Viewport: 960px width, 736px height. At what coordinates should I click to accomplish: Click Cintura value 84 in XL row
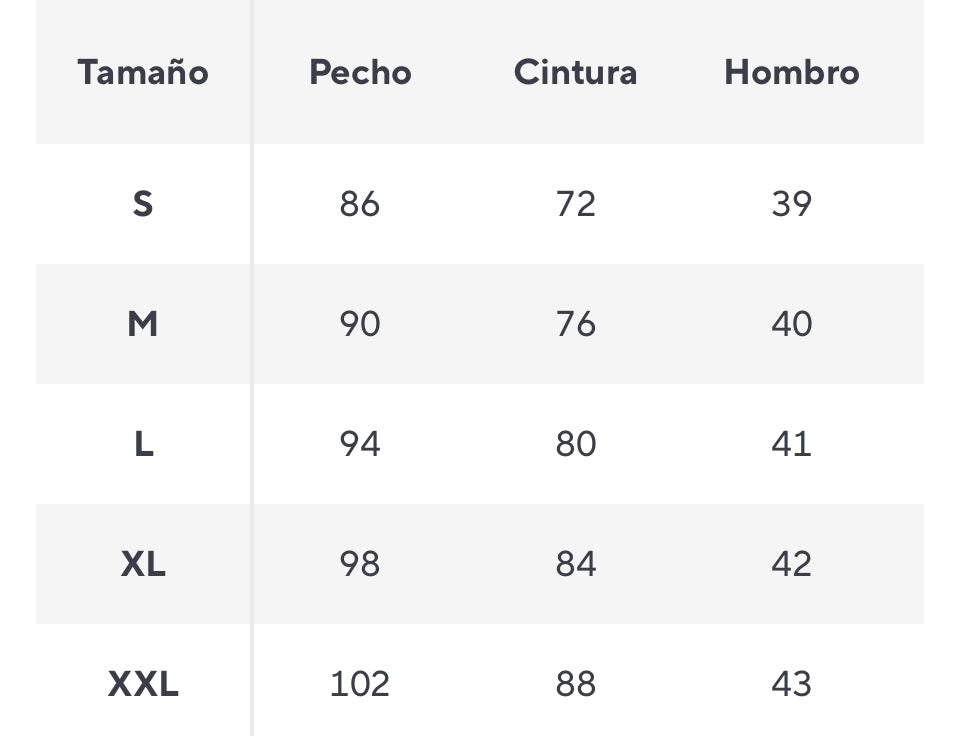[575, 564]
